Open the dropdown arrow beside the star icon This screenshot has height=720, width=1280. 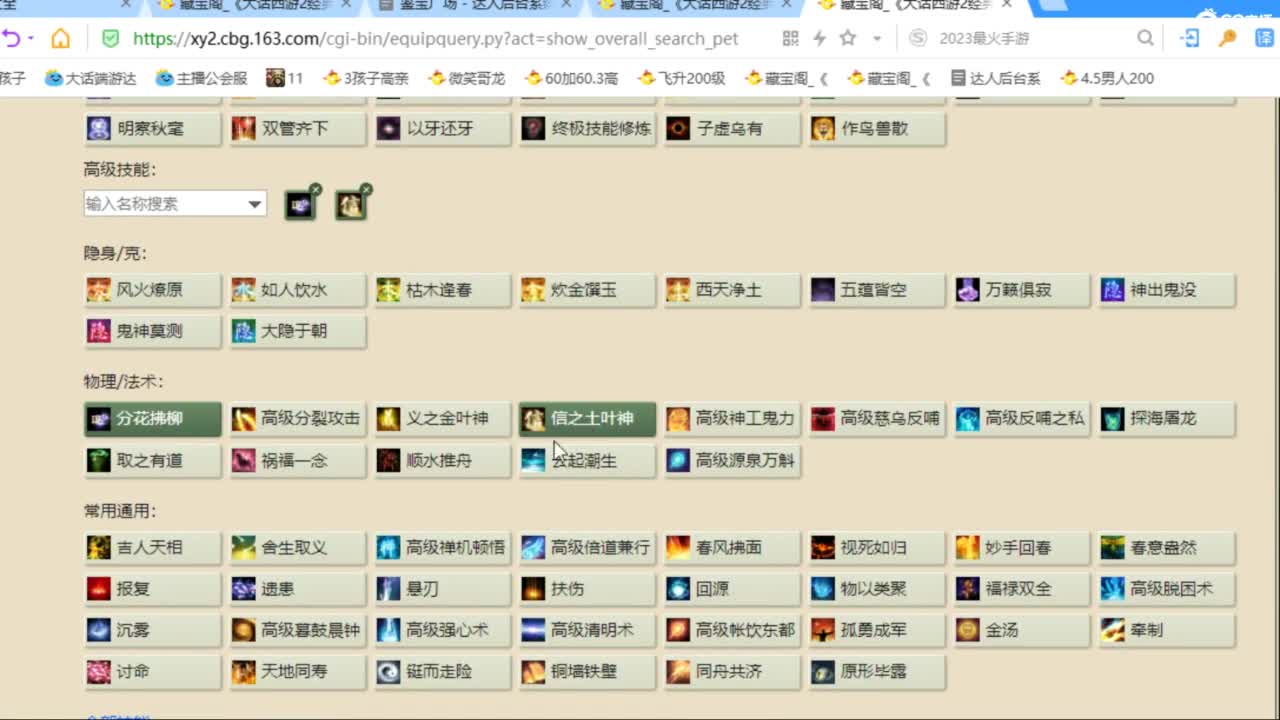point(877,39)
